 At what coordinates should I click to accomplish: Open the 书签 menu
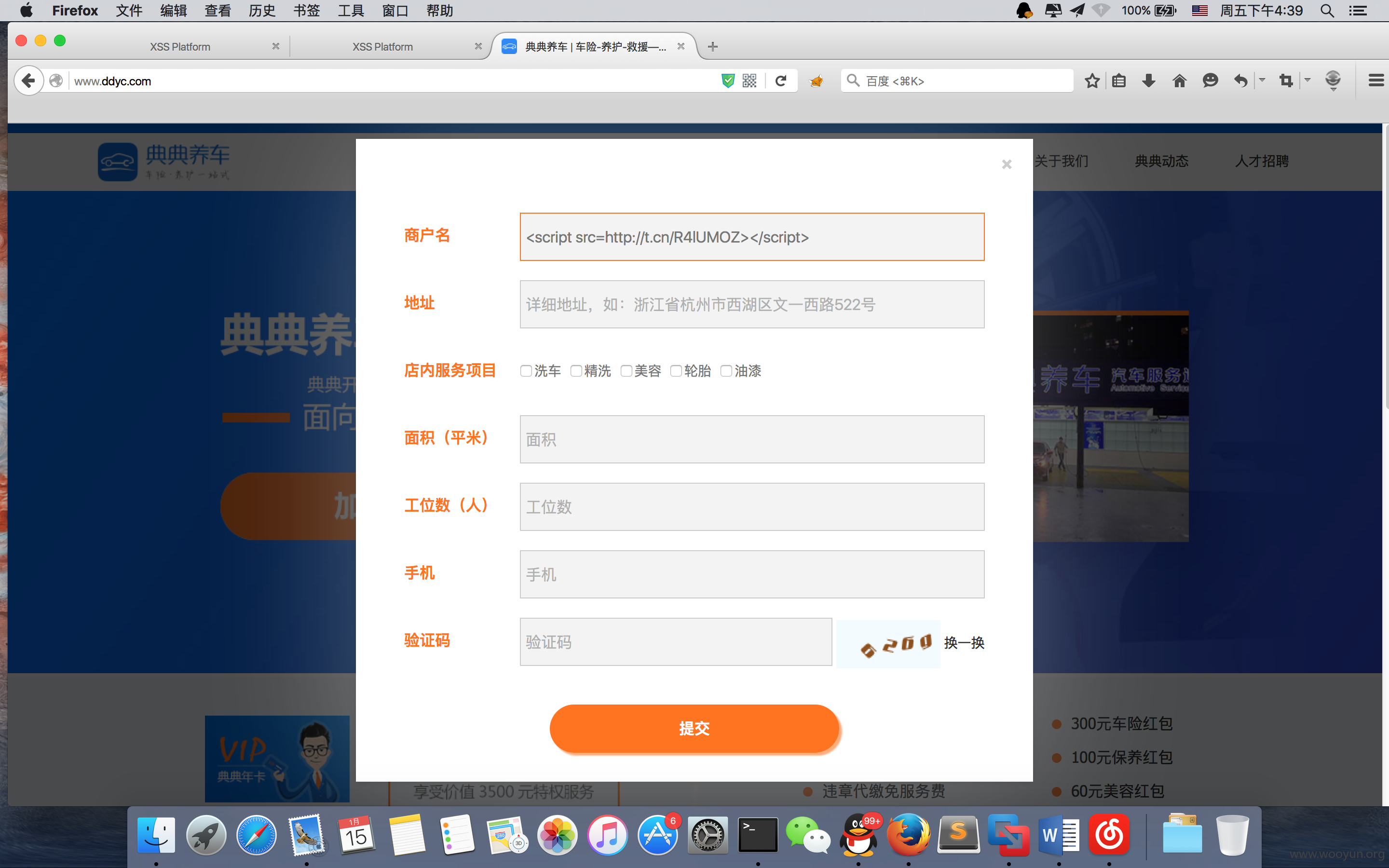pyautogui.click(x=307, y=10)
